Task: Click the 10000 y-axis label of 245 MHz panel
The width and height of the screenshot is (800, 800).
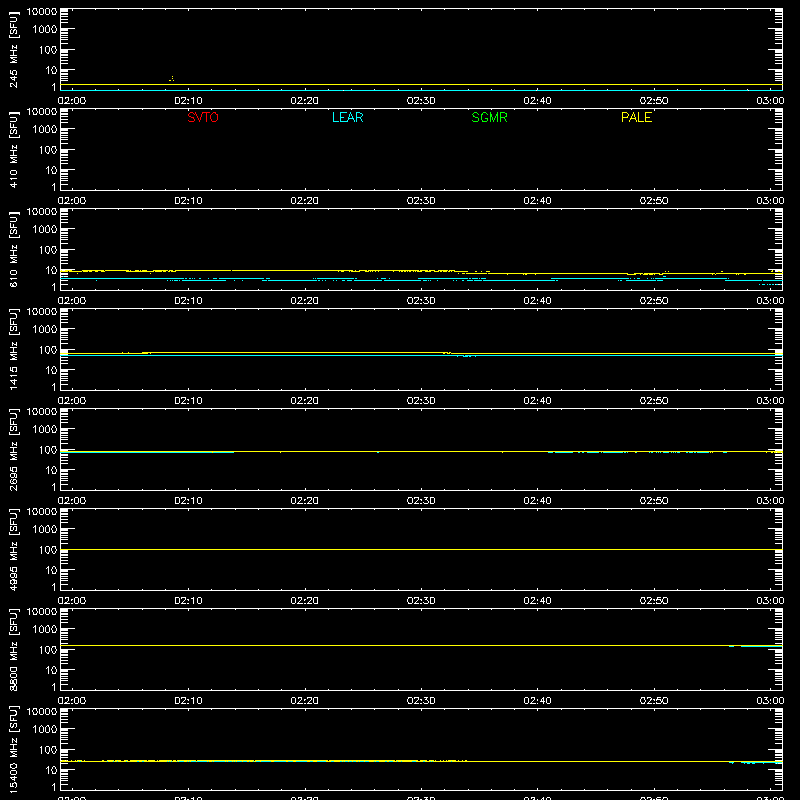Action: pos(42,12)
